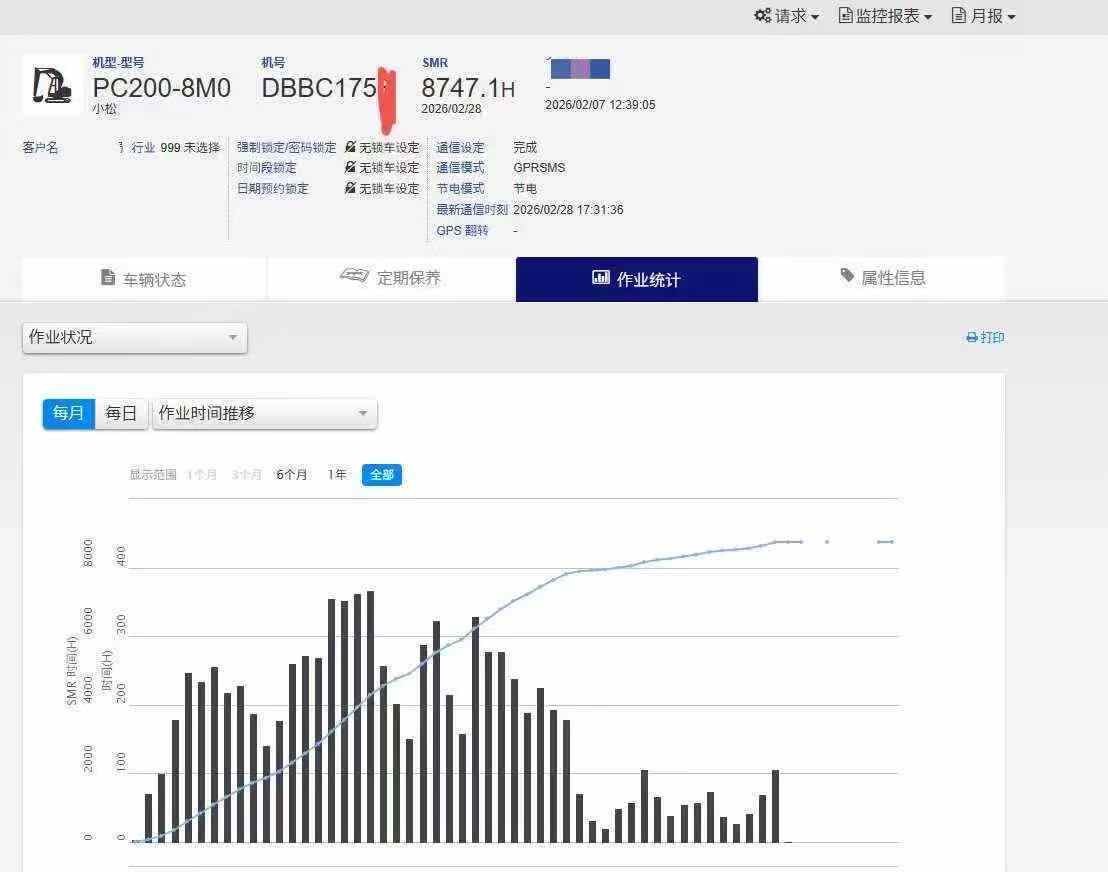The image size is (1108, 872).
Task: Open the 作业状况 dropdown
Action: pos(133,338)
